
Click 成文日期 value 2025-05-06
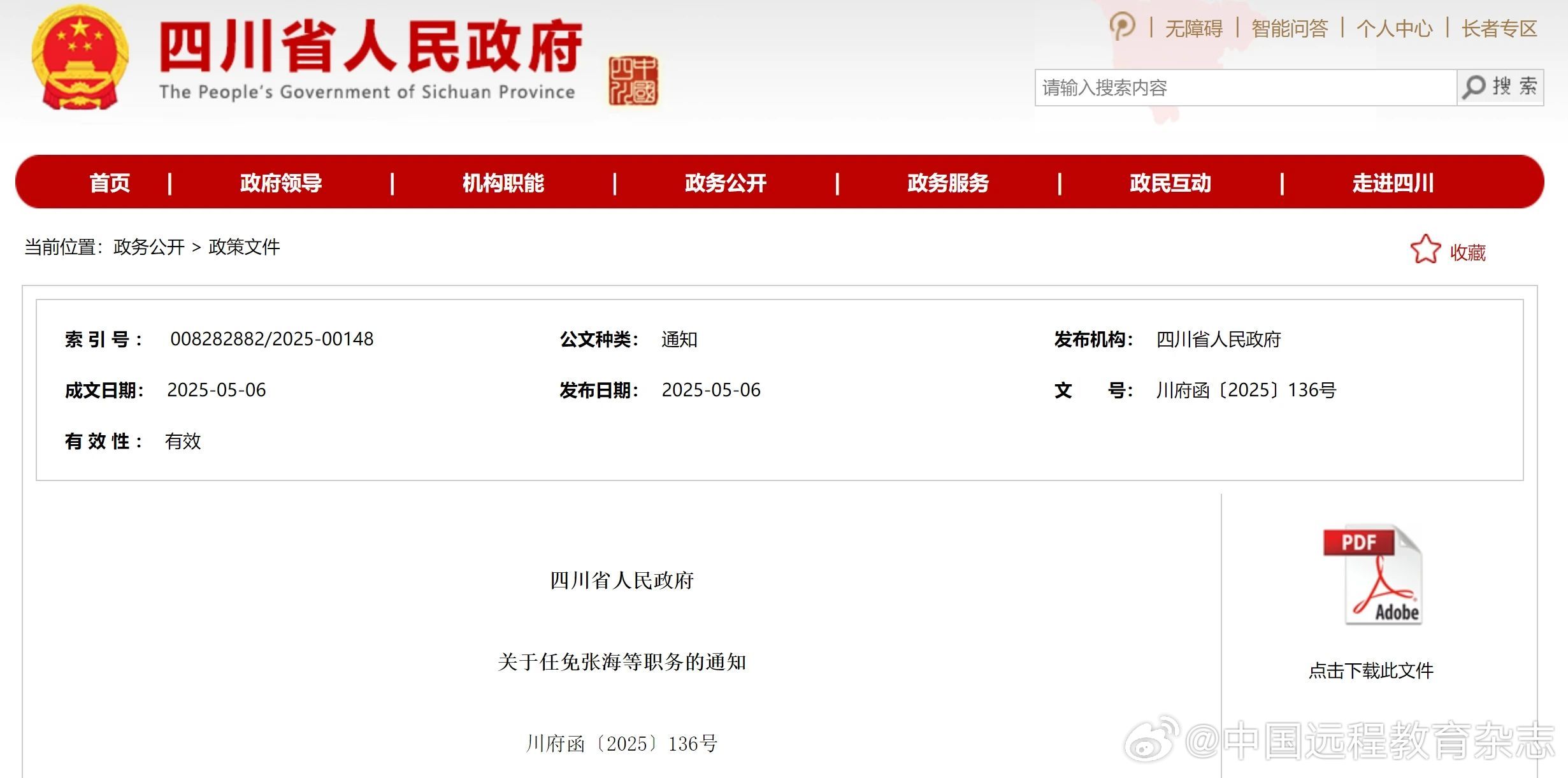(217, 390)
